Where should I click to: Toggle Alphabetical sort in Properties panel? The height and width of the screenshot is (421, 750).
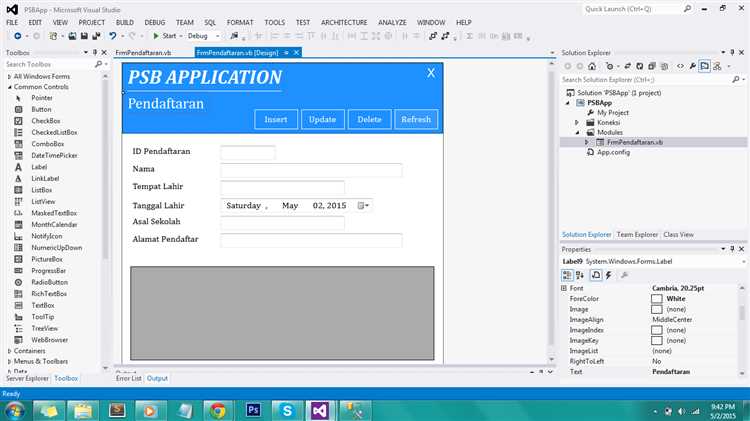coord(580,275)
